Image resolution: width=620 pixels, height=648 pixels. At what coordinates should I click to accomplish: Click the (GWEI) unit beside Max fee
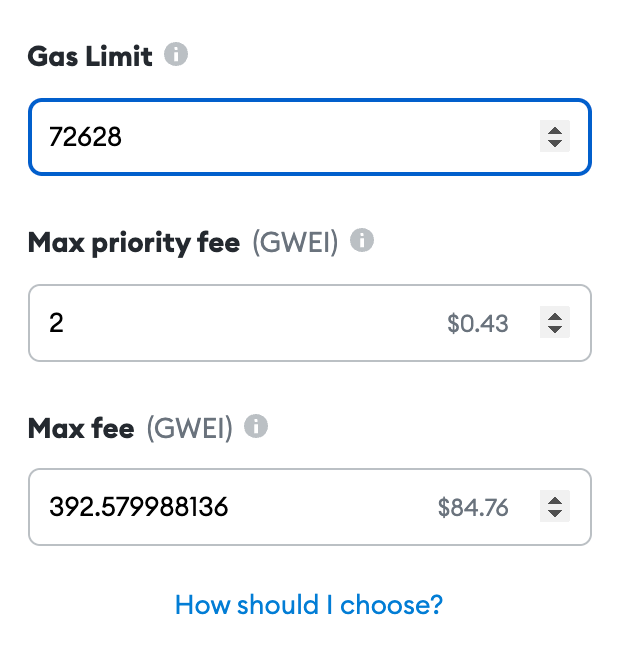[190, 429]
